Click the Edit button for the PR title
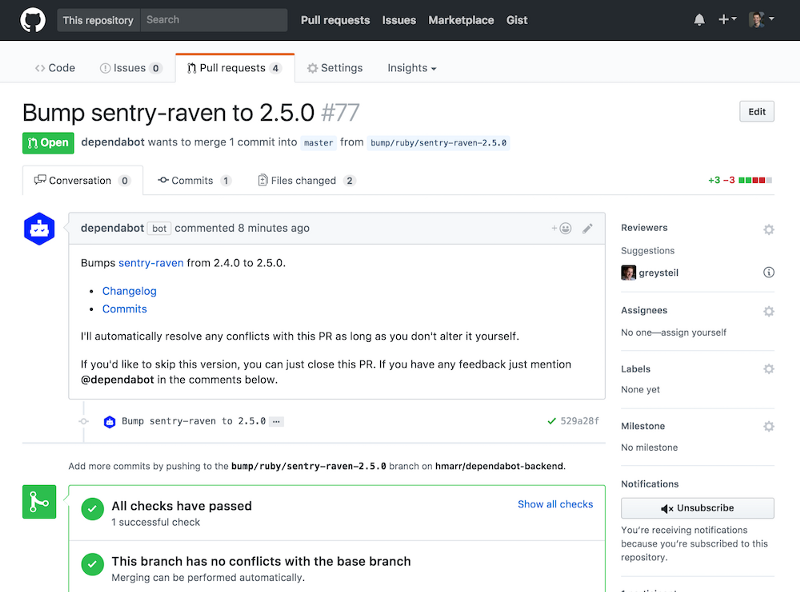The width and height of the screenshot is (800, 592). click(756, 111)
